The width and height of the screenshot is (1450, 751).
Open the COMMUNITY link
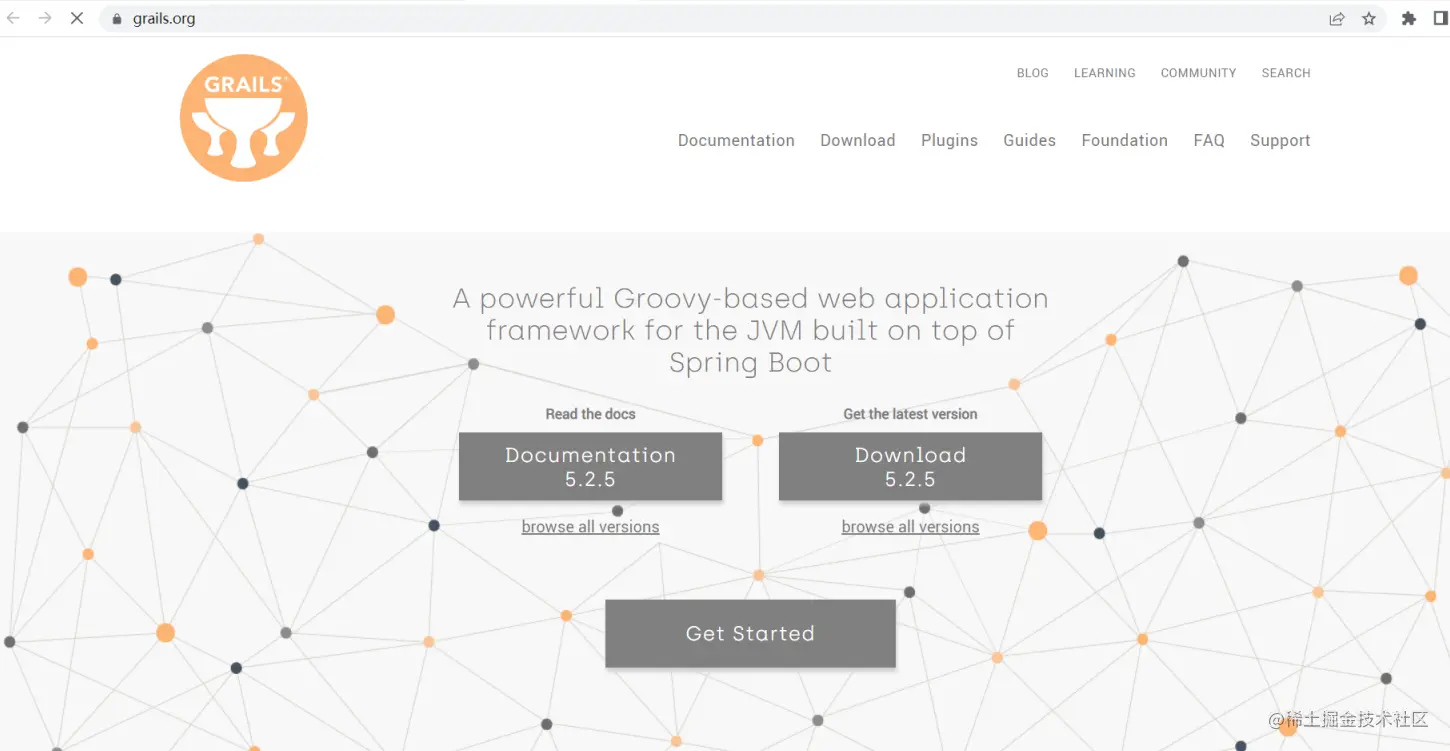[x=1198, y=73]
